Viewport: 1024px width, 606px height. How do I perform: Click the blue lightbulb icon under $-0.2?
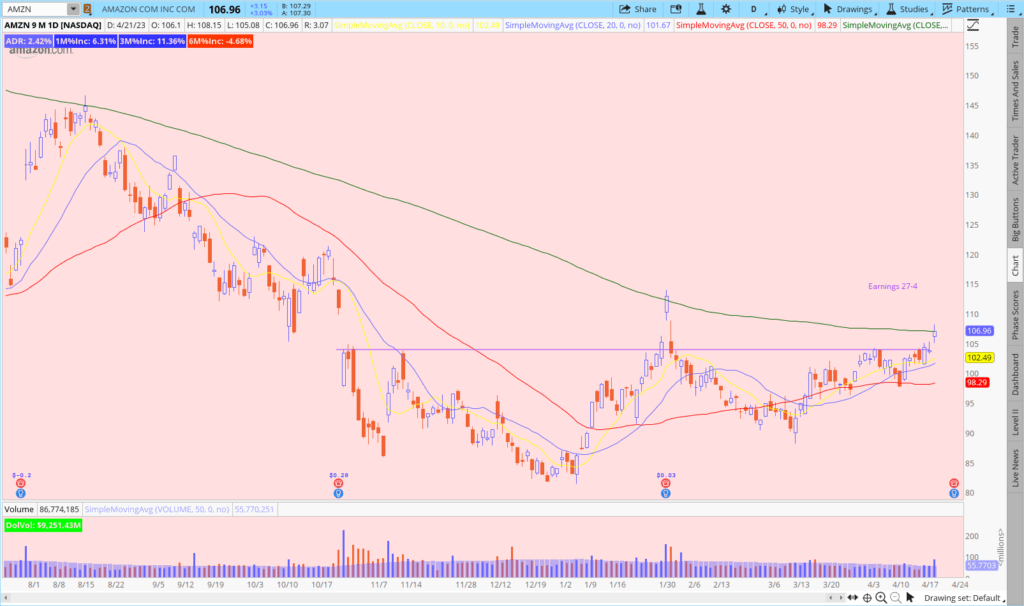(x=21, y=494)
